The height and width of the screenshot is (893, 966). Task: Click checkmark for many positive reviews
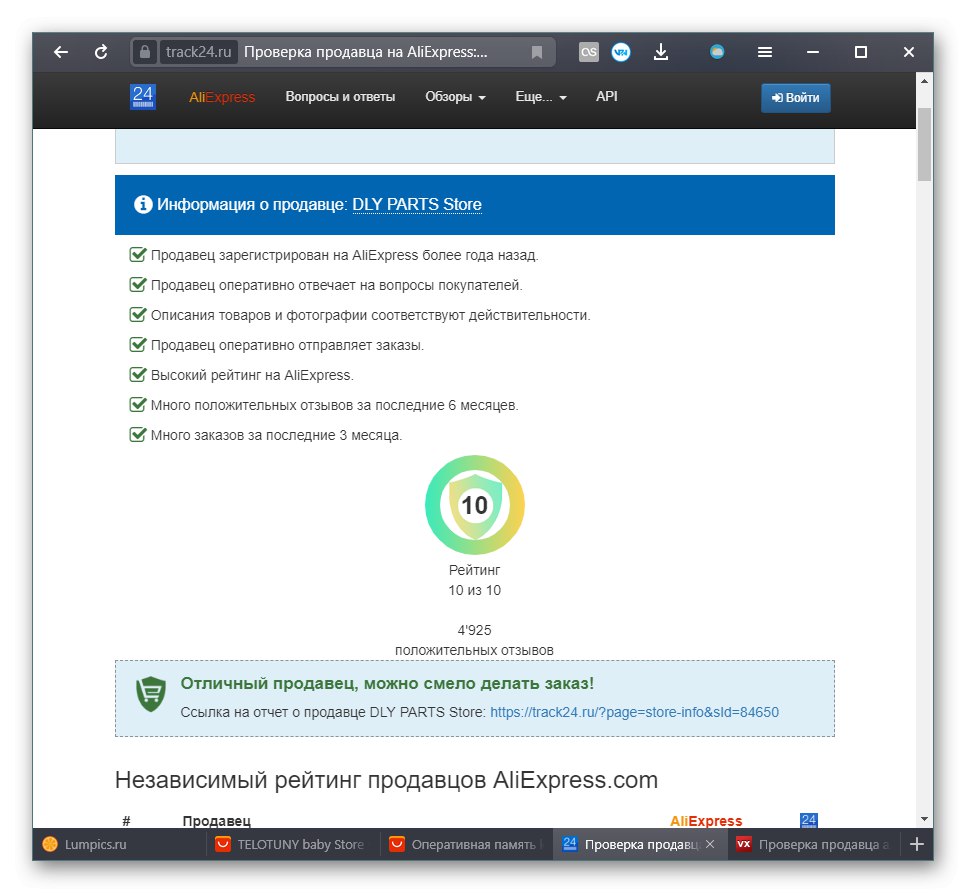[x=137, y=405]
